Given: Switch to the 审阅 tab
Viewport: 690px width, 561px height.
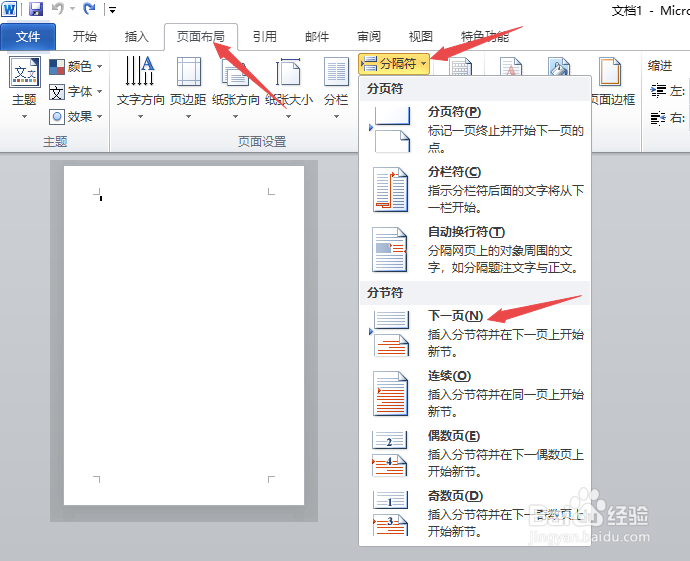Looking at the screenshot, I should (x=369, y=37).
